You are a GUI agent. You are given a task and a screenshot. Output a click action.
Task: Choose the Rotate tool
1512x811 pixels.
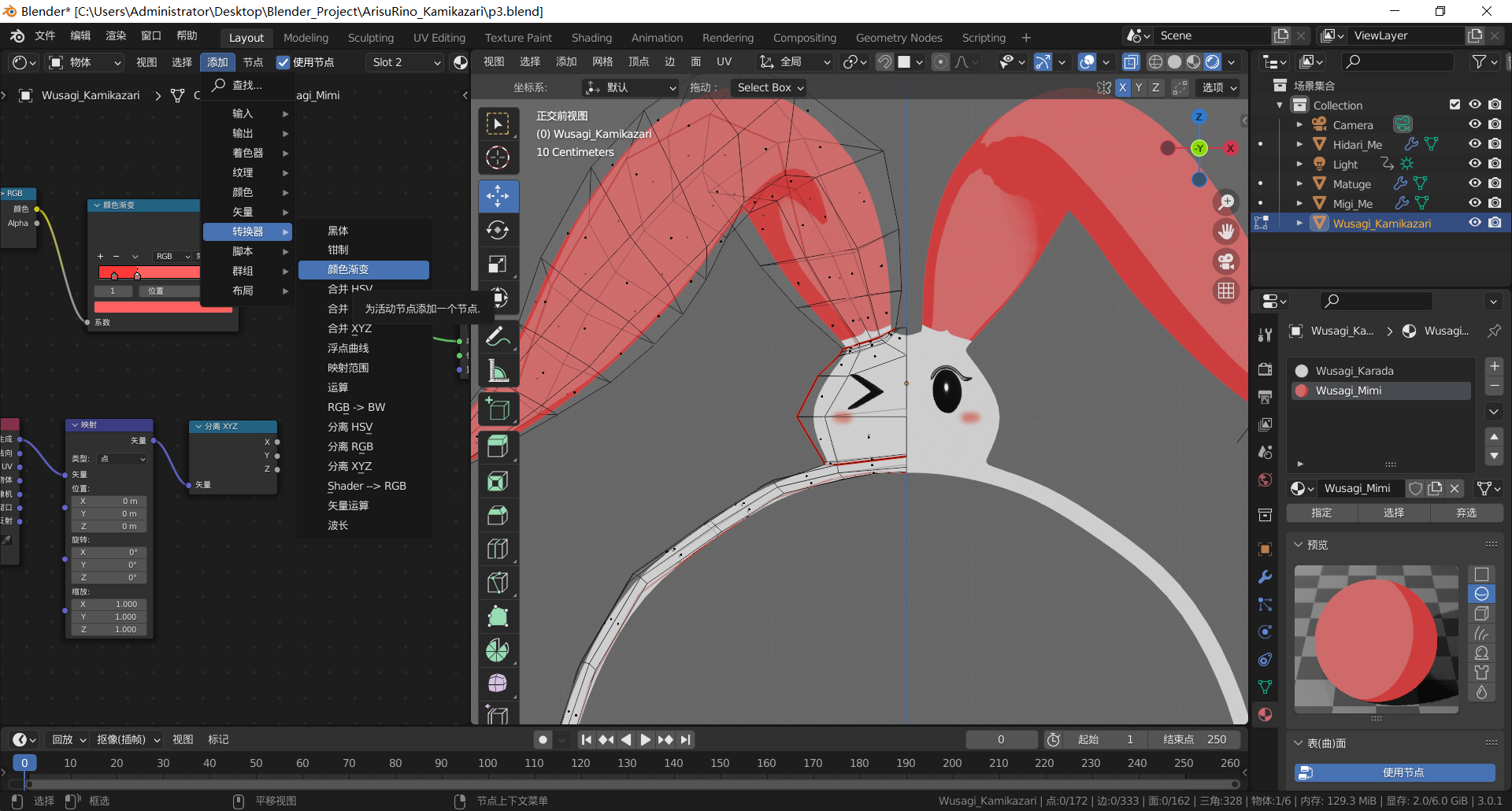498,230
